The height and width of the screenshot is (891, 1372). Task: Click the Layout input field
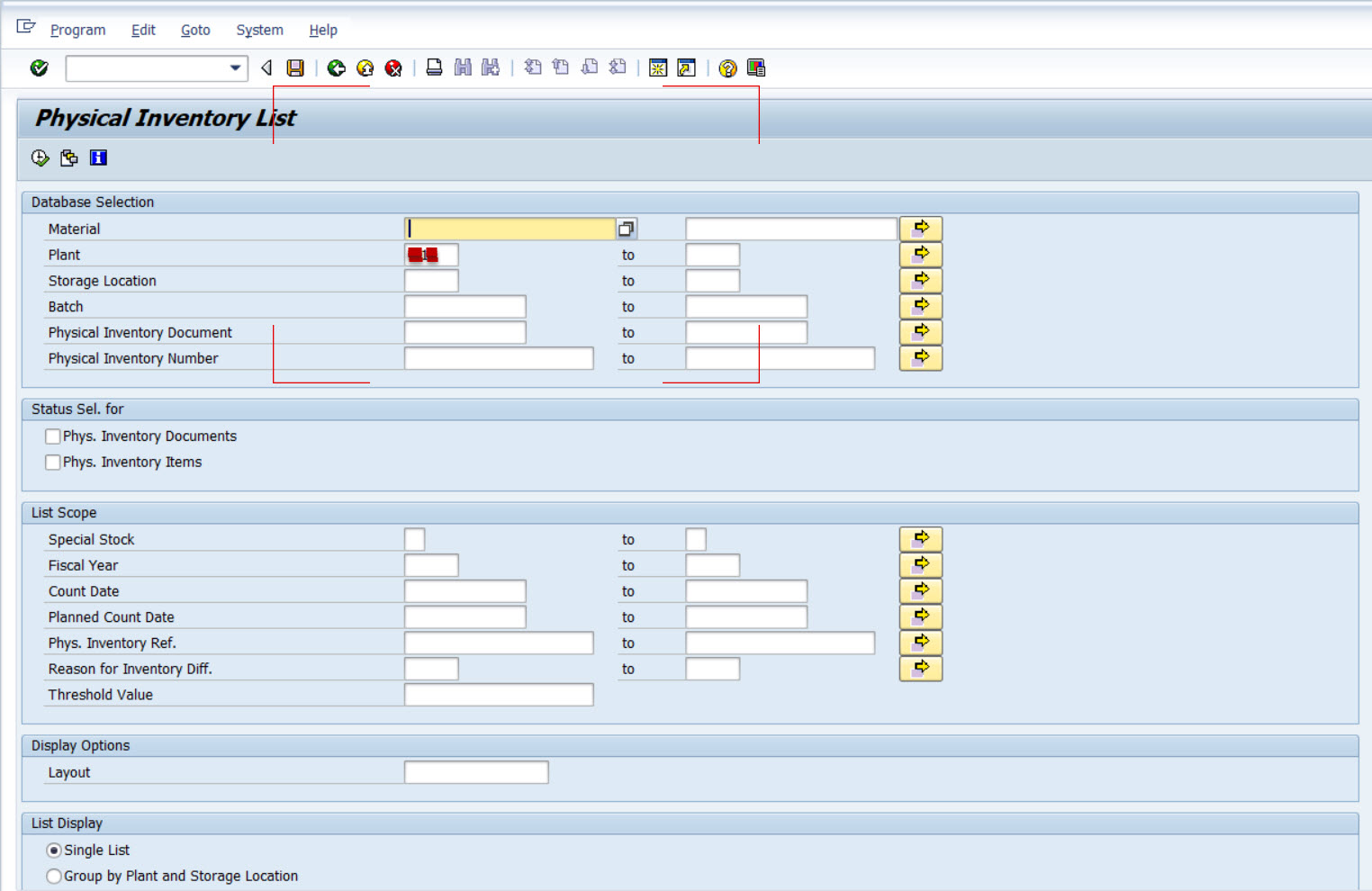477,771
